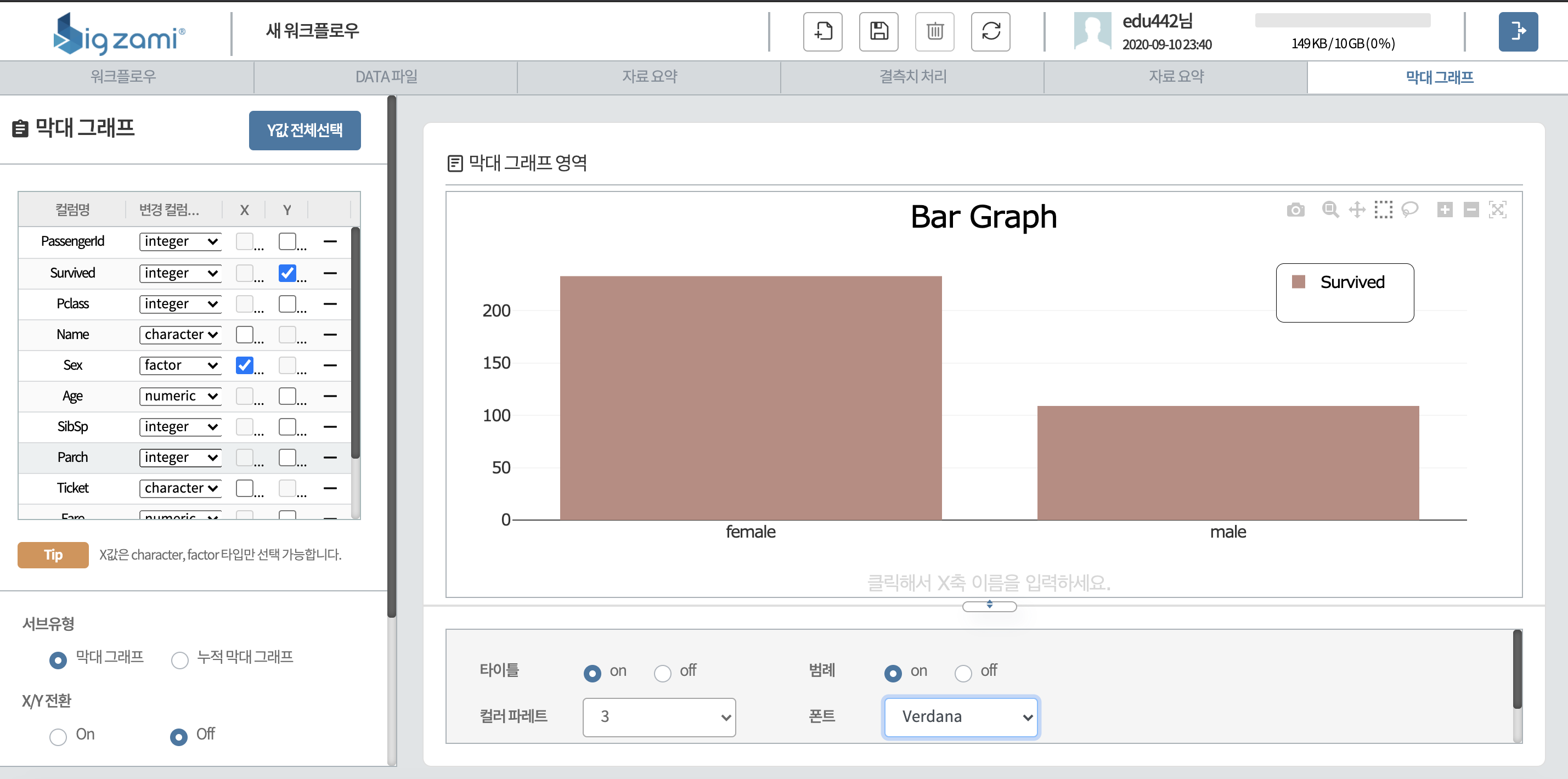Open the Verdana font dropdown

[x=961, y=717]
